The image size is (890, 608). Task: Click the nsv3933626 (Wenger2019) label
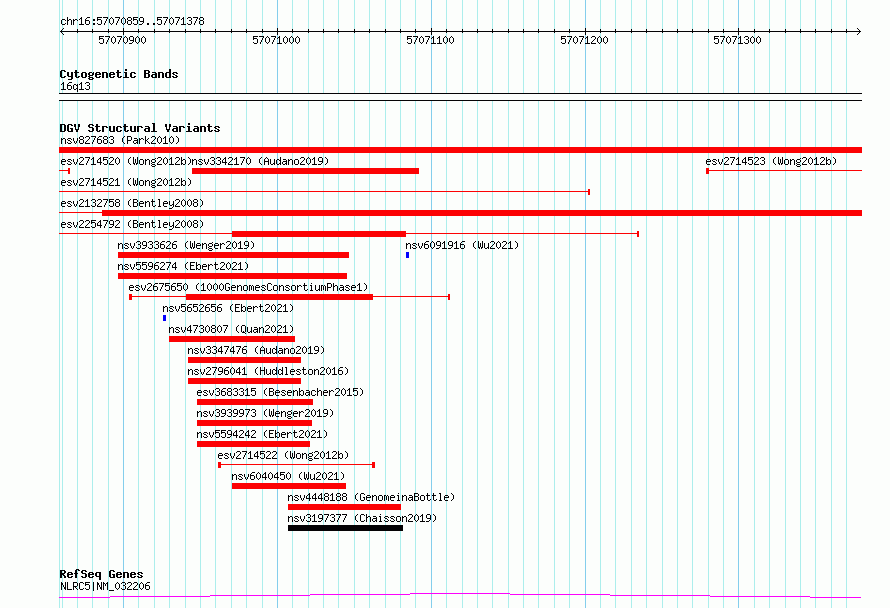pos(186,245)
